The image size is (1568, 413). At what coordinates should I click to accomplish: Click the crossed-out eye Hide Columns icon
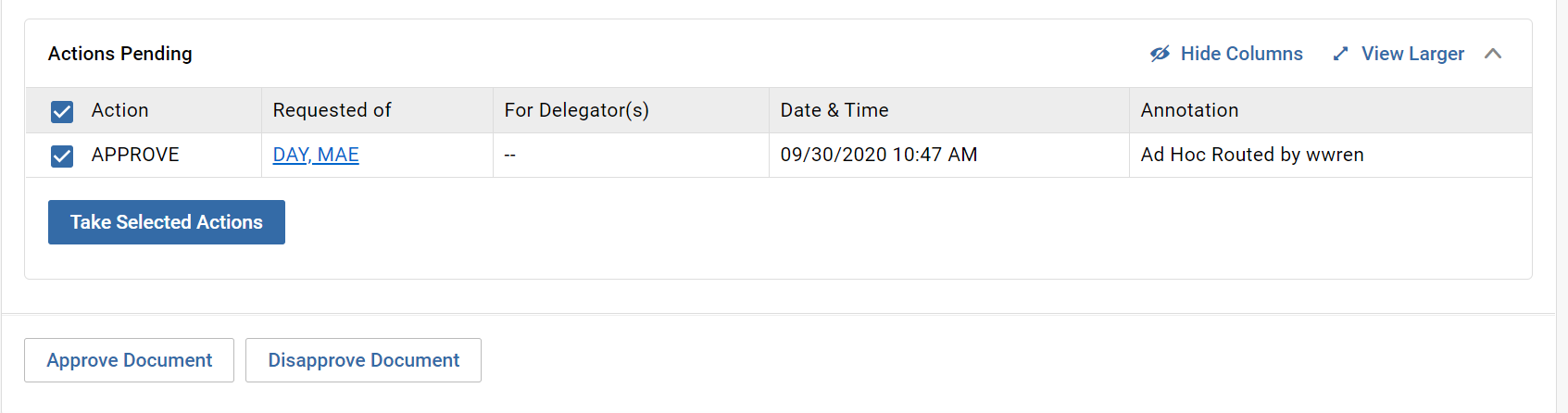click(1160, 54)
